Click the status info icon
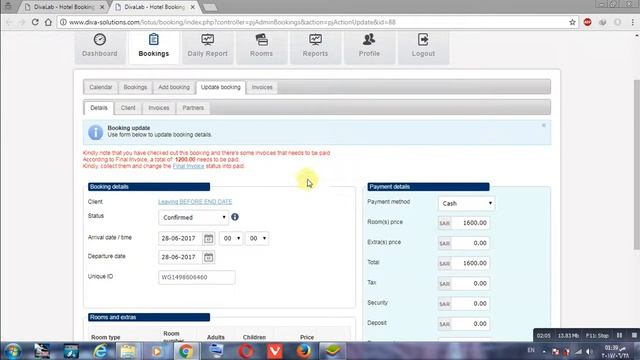The width and height of the screenshot is (640, 360). pyautogui.click(x=235, y=217)
